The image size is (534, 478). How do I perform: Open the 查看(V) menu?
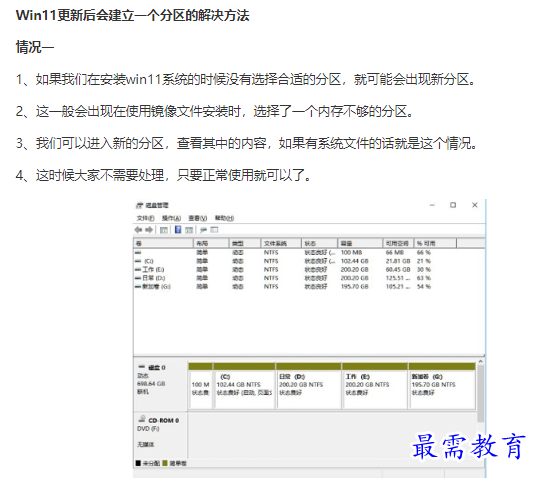pos(198,218)
